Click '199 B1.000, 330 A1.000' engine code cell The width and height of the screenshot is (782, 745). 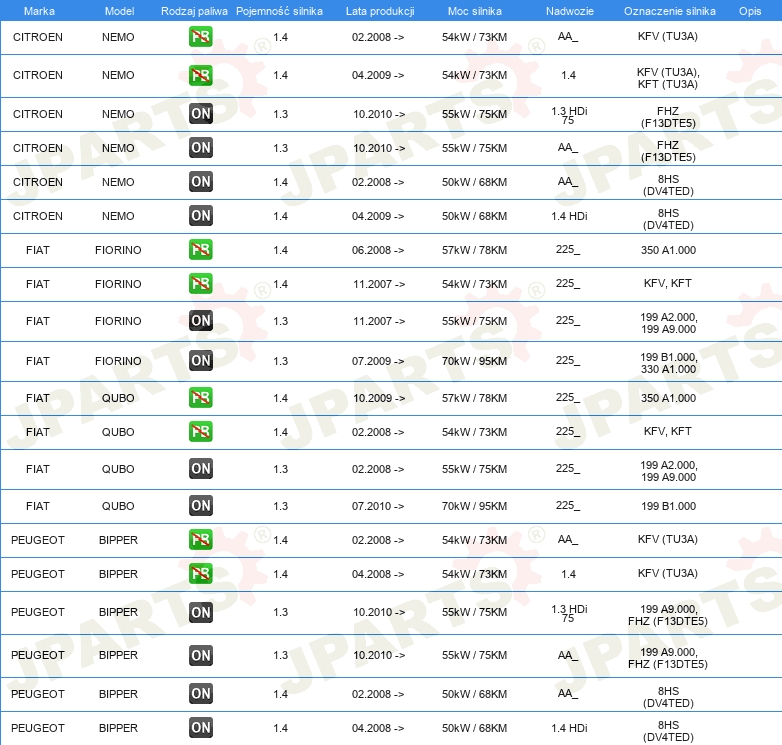pyautogui.click(x=668, y=363)
